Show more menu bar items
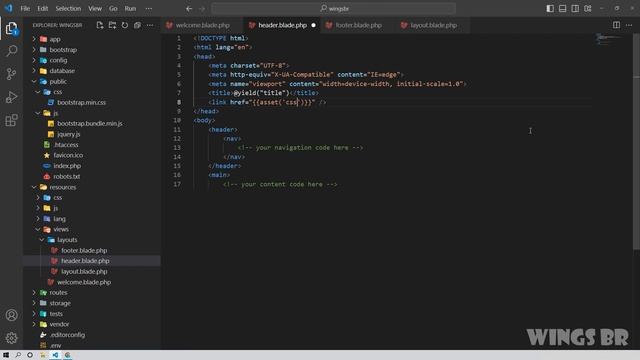Viewport: 640px width, 360px height. click(149, 9)
